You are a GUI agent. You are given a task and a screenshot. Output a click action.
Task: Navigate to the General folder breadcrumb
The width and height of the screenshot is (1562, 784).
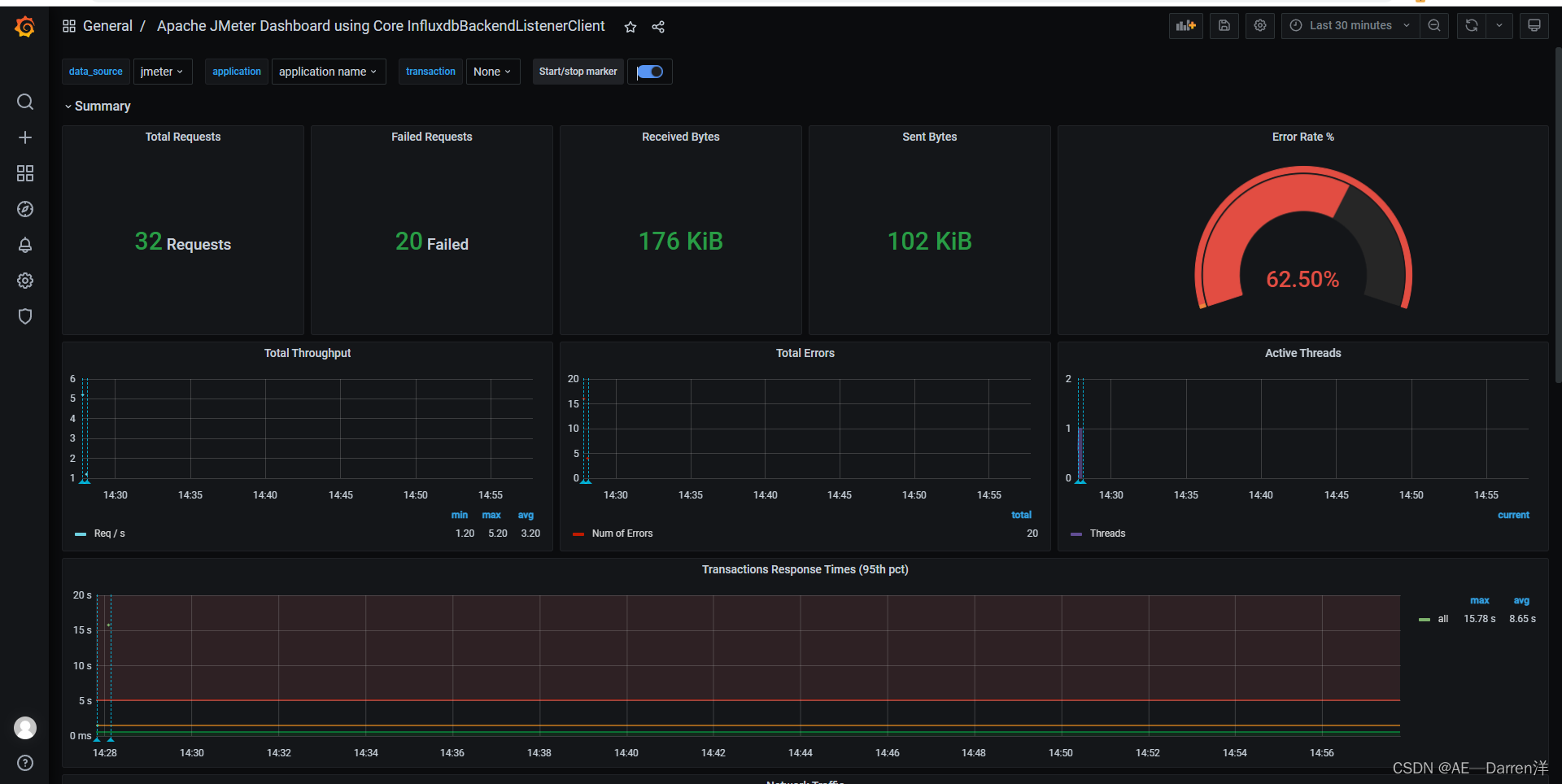[x=107, y=26]
